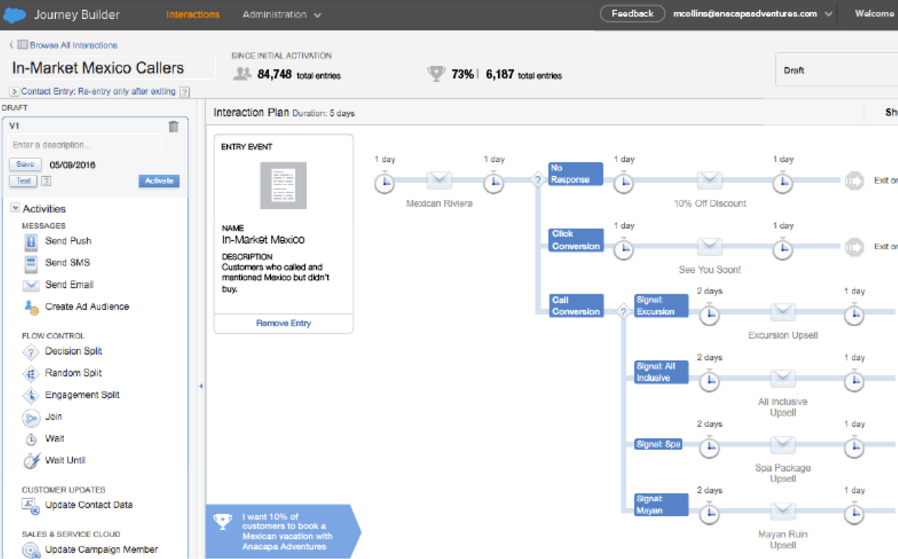Click the decision split diamond before No Response
Viewport: 898px width, 559px height.
(537, 180)
